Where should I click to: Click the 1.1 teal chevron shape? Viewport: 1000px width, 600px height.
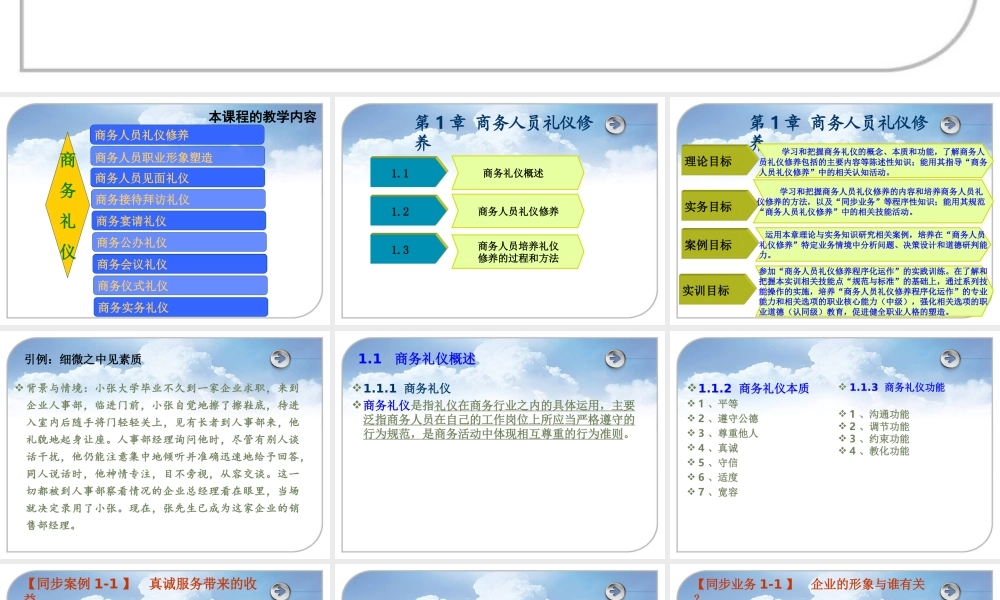[x=398, y=172]
